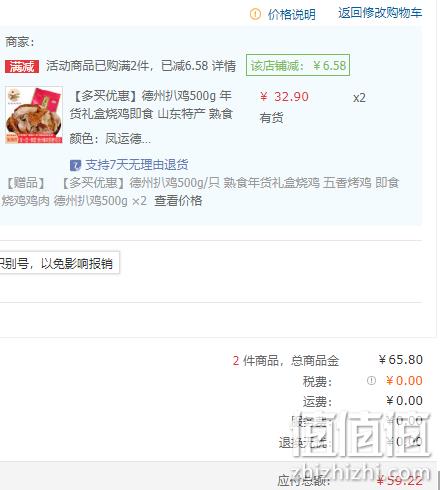440x490 pixels.
Task: Go back via 返回修改购物车 link
Action: [380, 13]
